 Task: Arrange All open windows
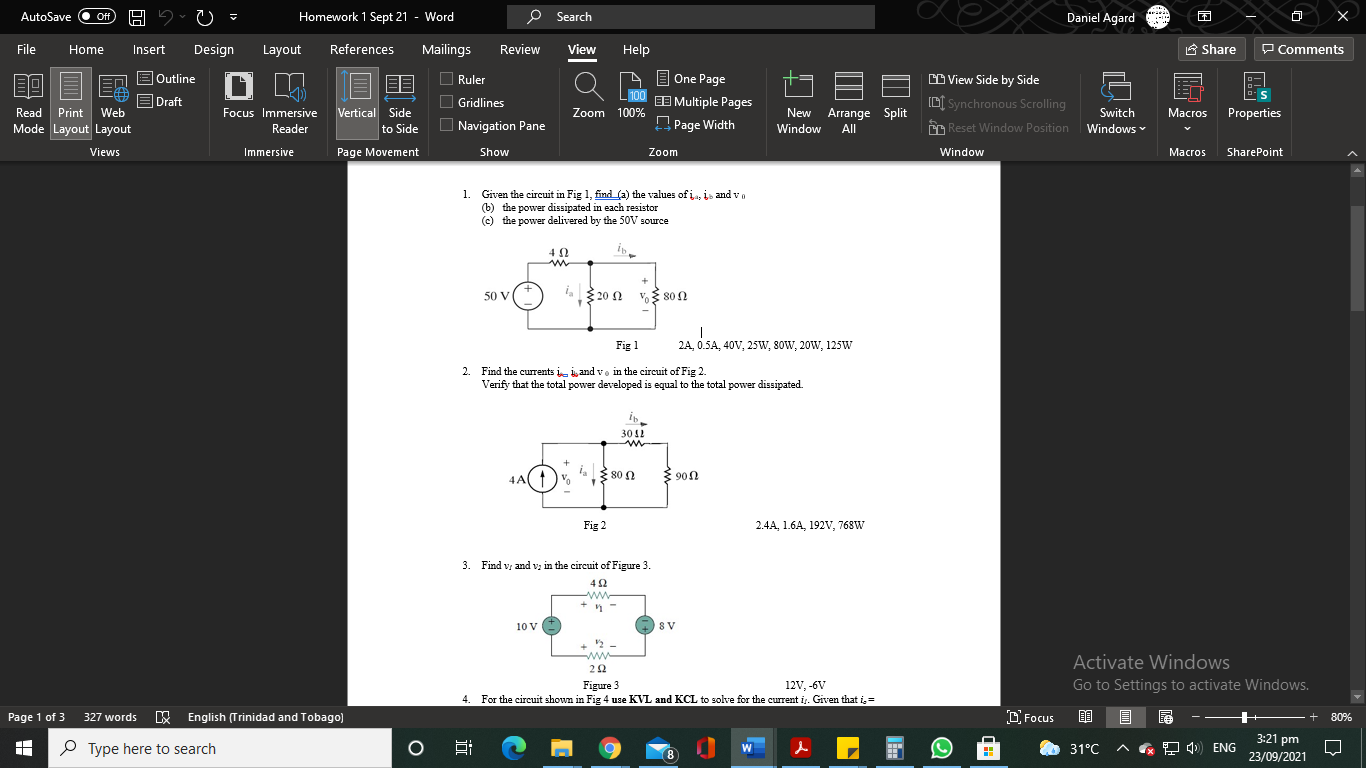pyautogui.click(x=848, y=103)
